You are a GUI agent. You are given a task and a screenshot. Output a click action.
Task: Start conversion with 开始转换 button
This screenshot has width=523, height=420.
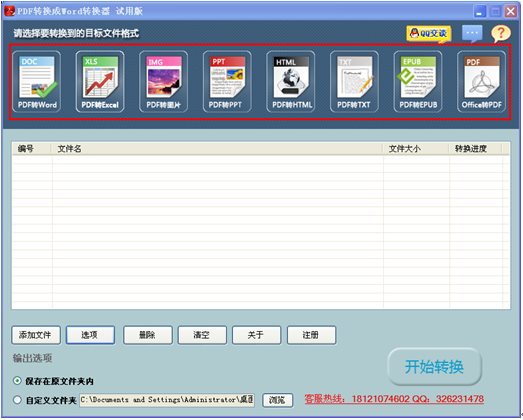(435, 367)
